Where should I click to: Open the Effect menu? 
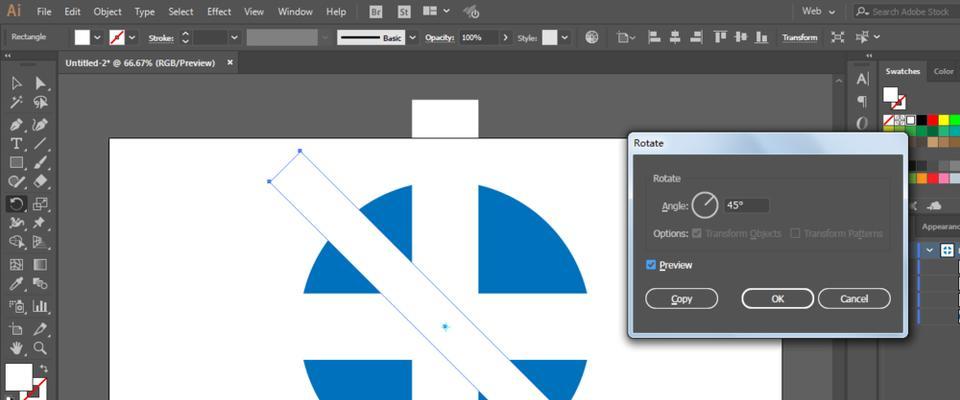[219, 12]
